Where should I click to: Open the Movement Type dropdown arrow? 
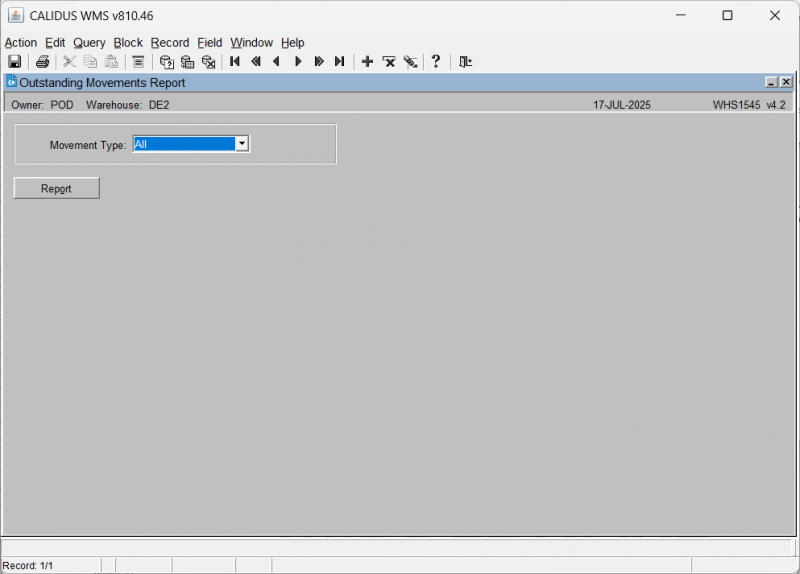click(x=242, y=144)
